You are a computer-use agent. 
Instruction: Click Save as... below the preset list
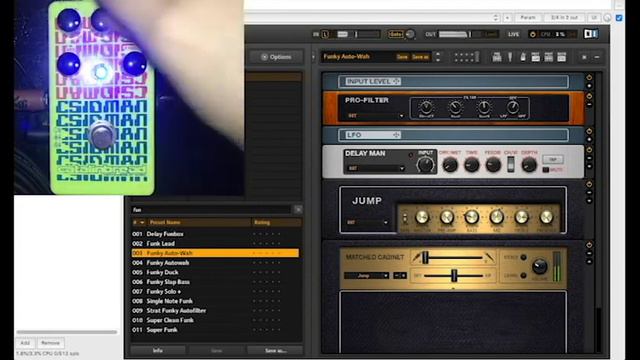pyautogui.click(x=275, y=351)
